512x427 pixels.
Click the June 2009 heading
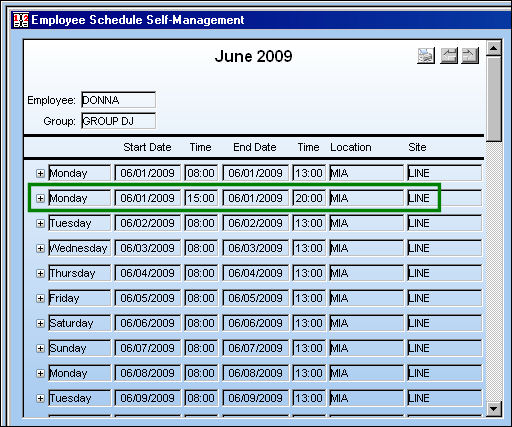point(253,56)
